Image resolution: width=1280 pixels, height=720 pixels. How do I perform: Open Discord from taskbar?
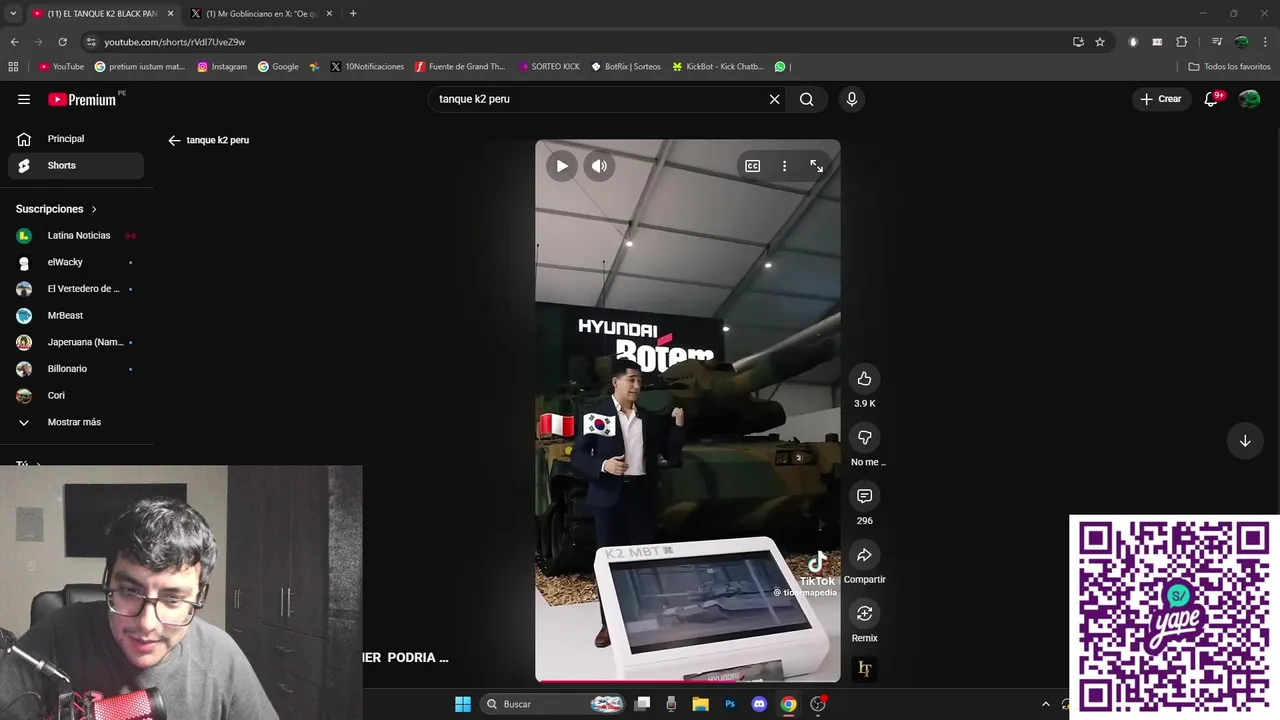point(759,704)
